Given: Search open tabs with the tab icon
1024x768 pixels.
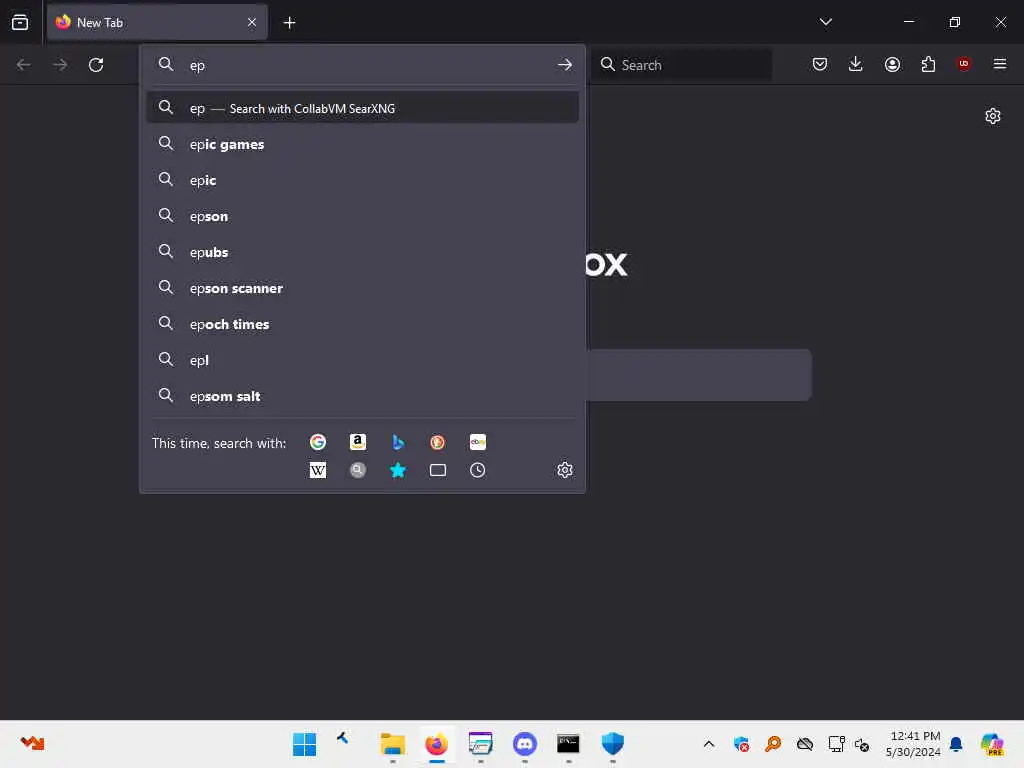Looking at the screenshot, I should tap(438, 470).
